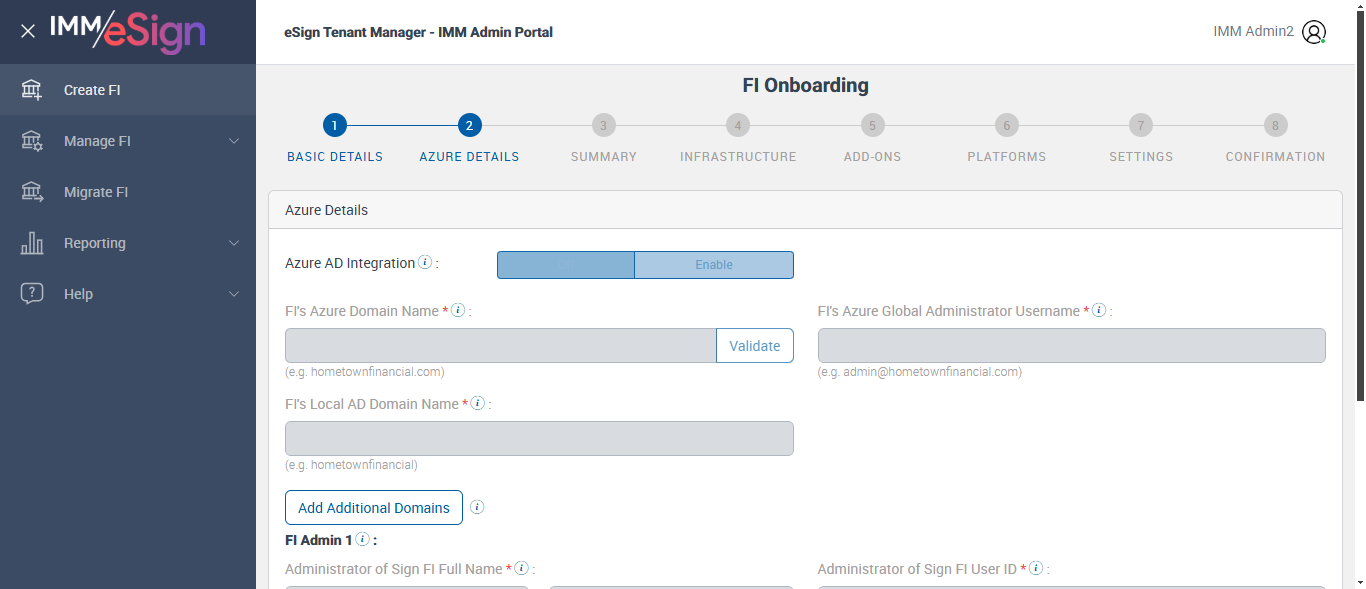The image size is (1366, 589).
Task: Select CONFIRMATION step label
Action: (x=1275, y=157)
